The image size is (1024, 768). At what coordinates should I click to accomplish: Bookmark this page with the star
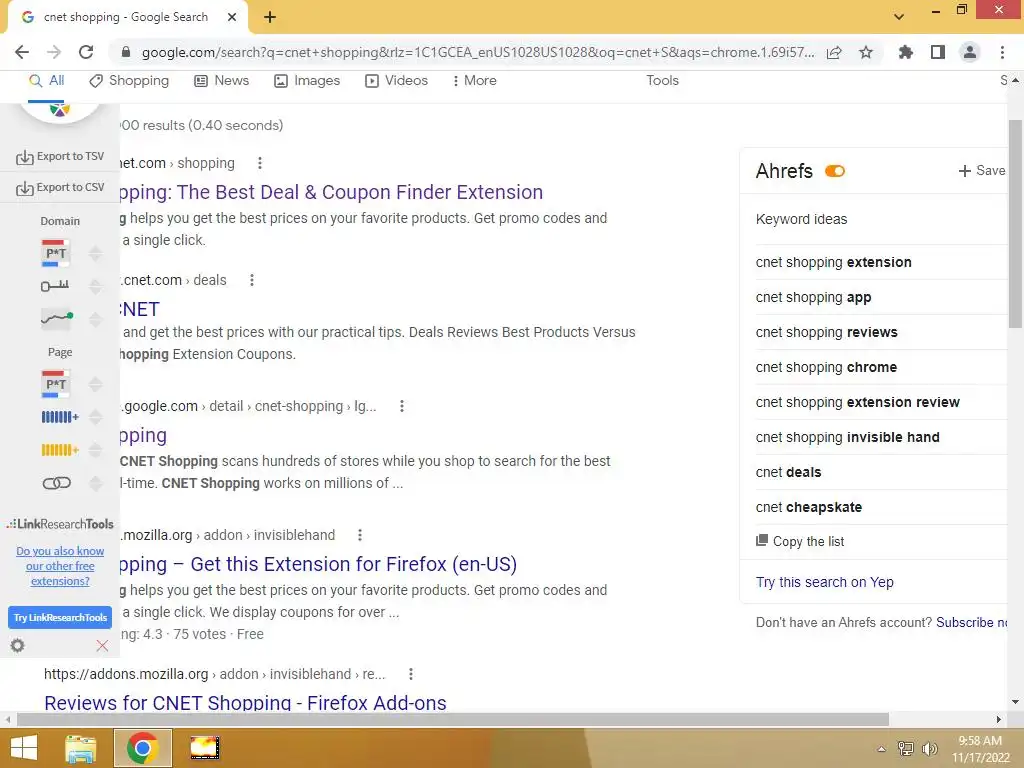(866, 52)
